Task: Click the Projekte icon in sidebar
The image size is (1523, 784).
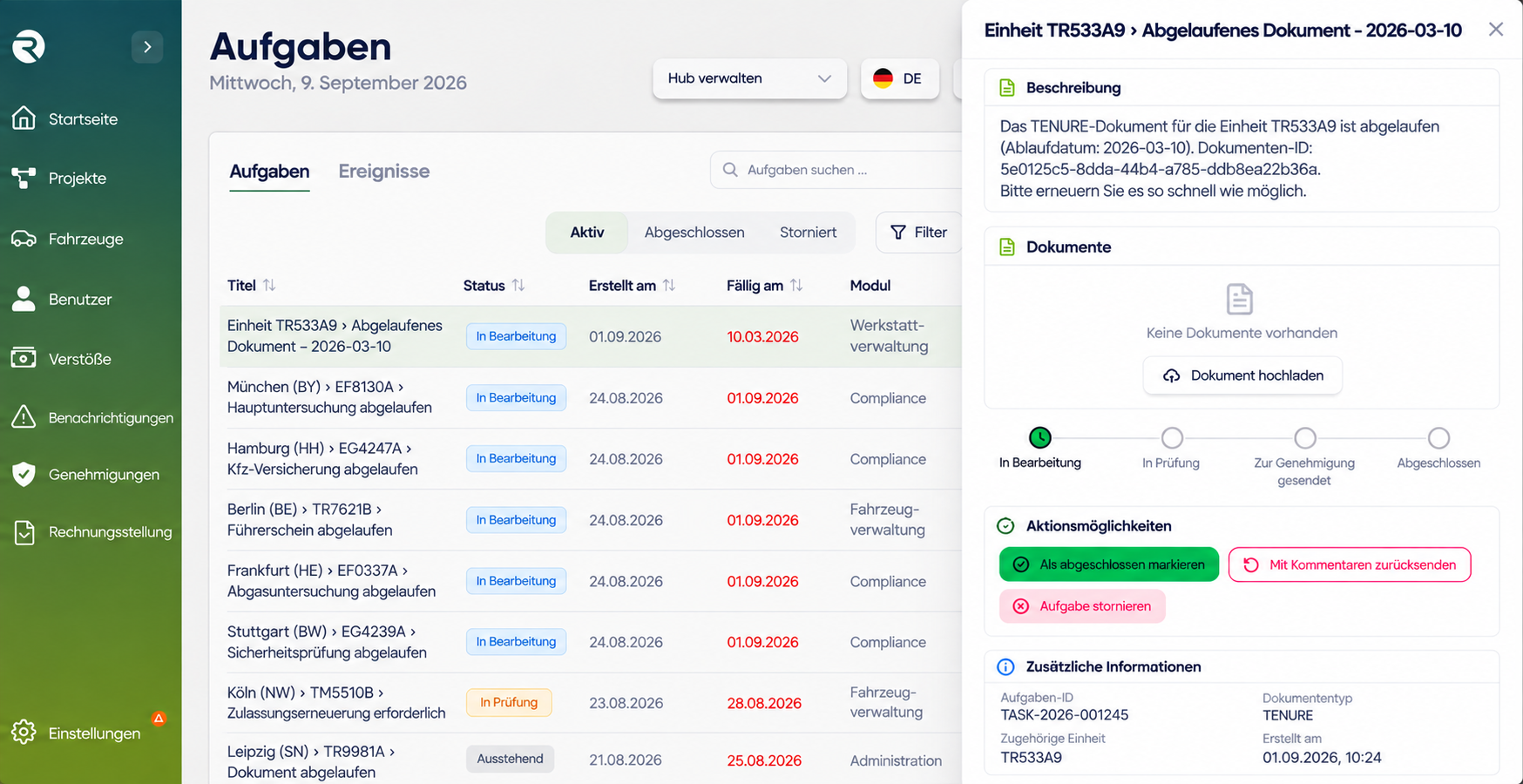Action: pyautogui.click(x=24, y=178)
